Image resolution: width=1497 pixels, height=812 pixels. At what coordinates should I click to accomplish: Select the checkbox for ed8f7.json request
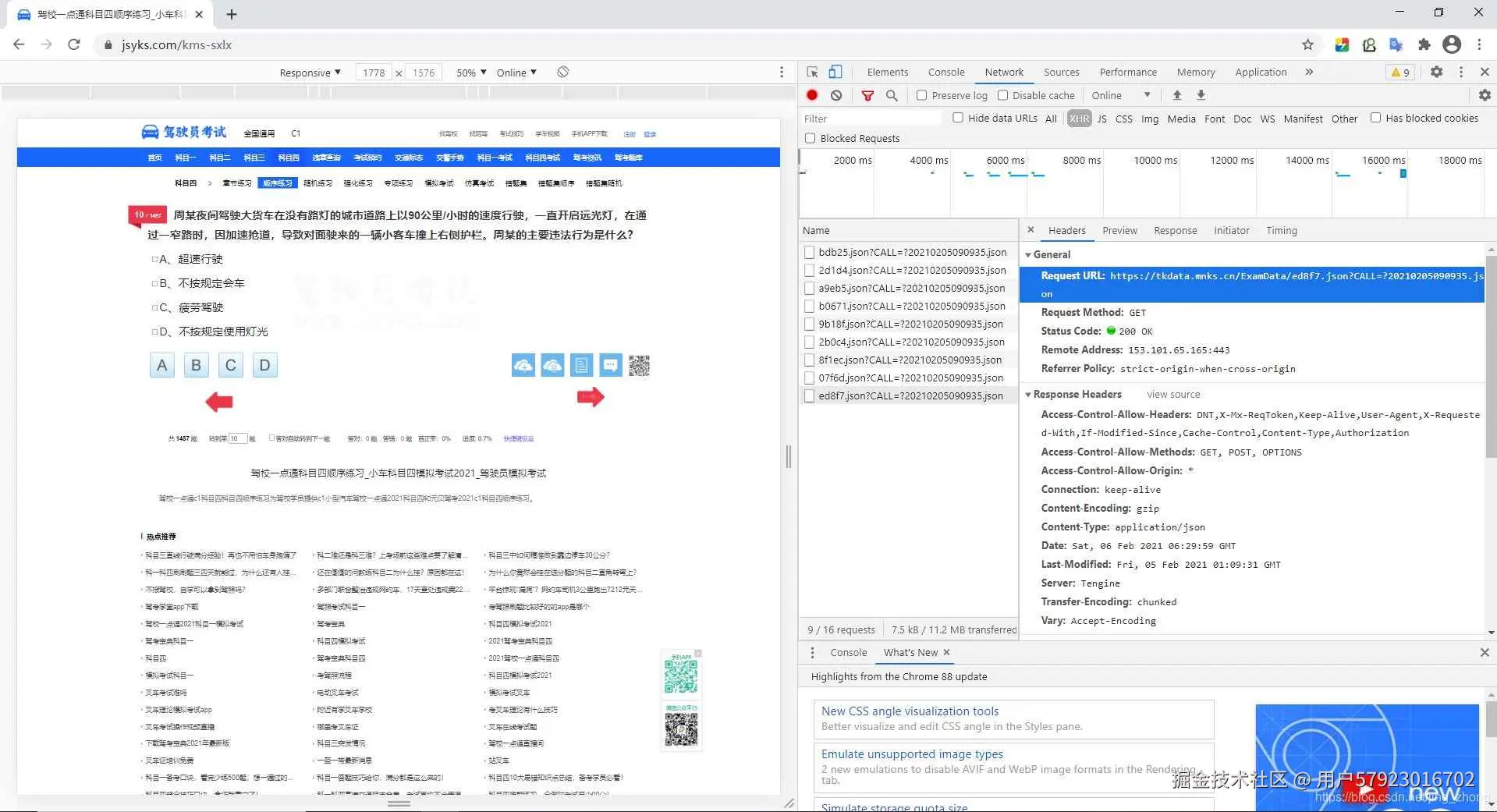[810, 395]
